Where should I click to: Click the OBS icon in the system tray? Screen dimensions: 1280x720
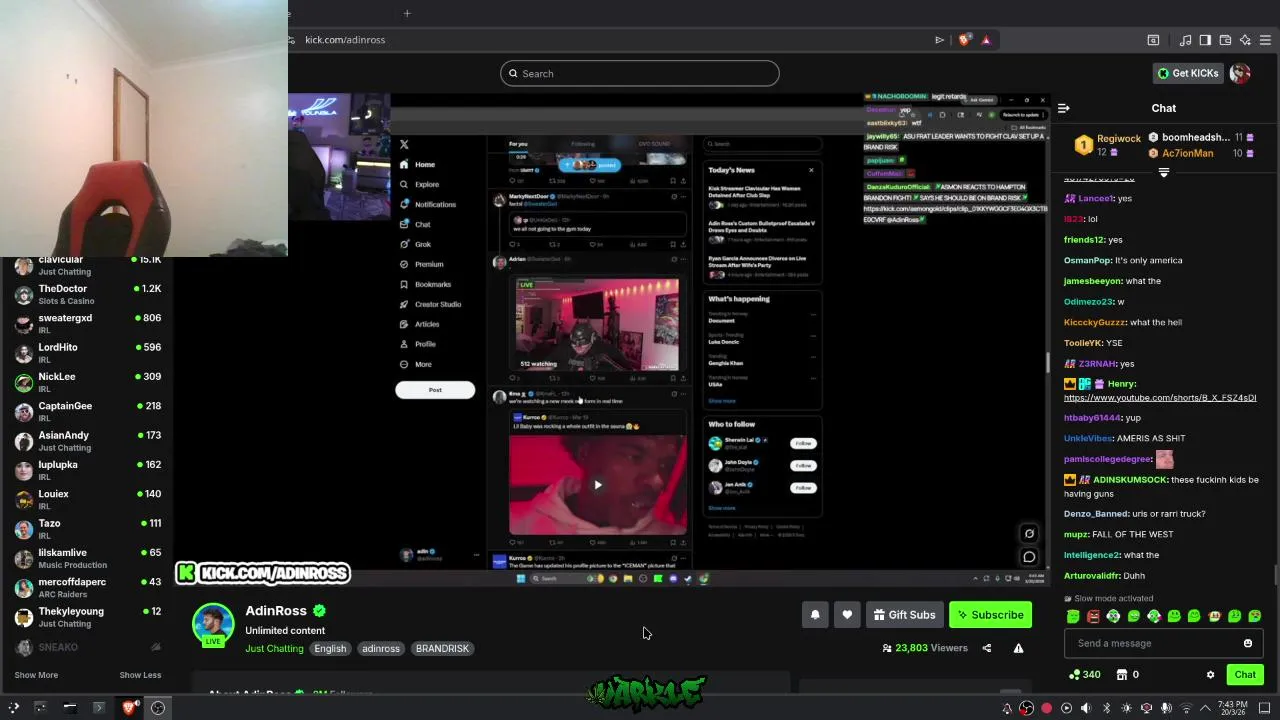pyautogui.click(x=1026, y=708)
